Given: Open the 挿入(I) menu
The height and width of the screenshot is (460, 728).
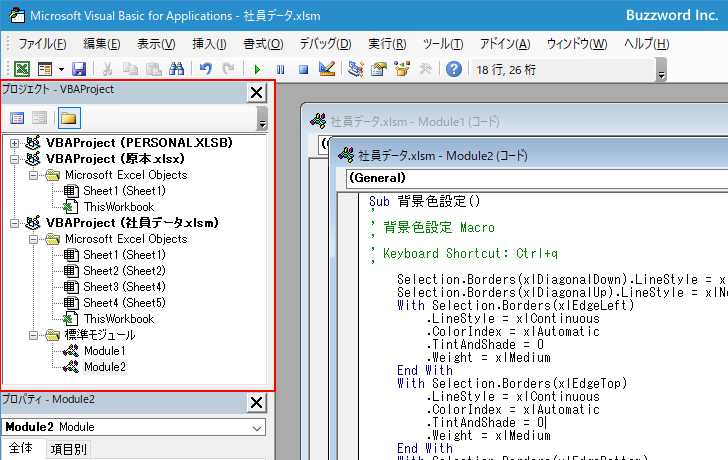Looking at the screenshot, I should coord(209,44).
